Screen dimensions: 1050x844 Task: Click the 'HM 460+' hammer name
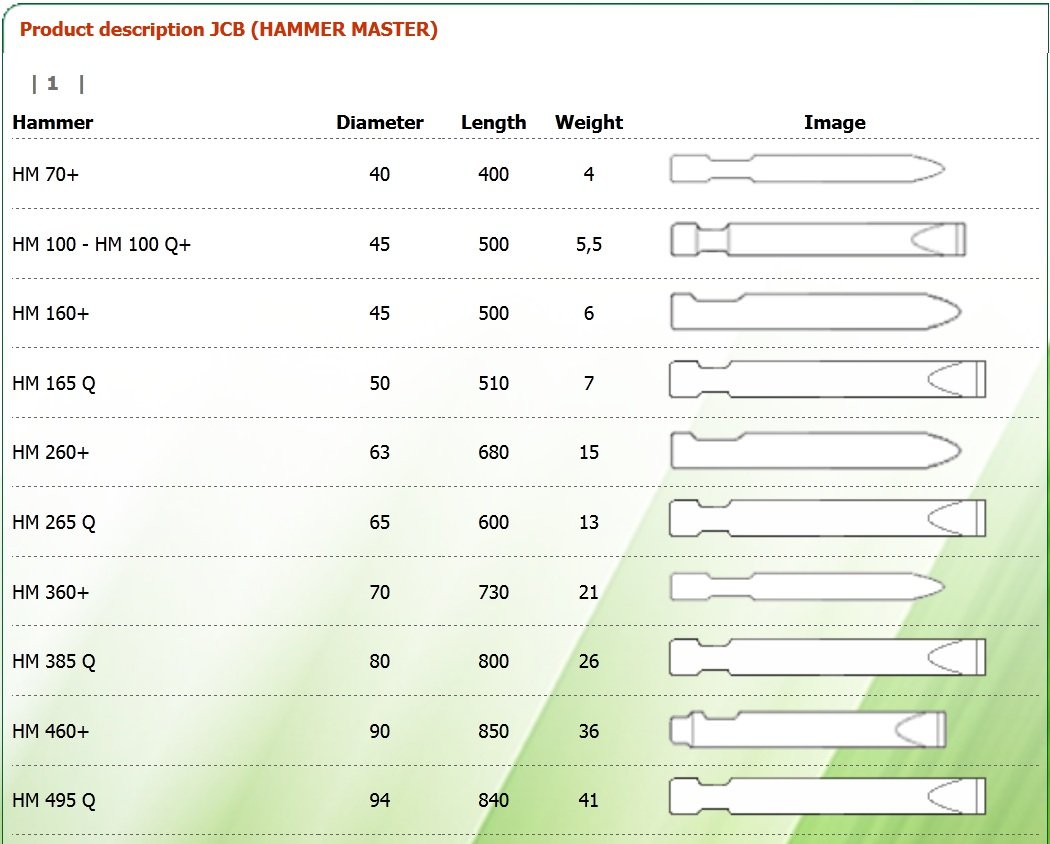pyautogui.click(x=50, y=731)
